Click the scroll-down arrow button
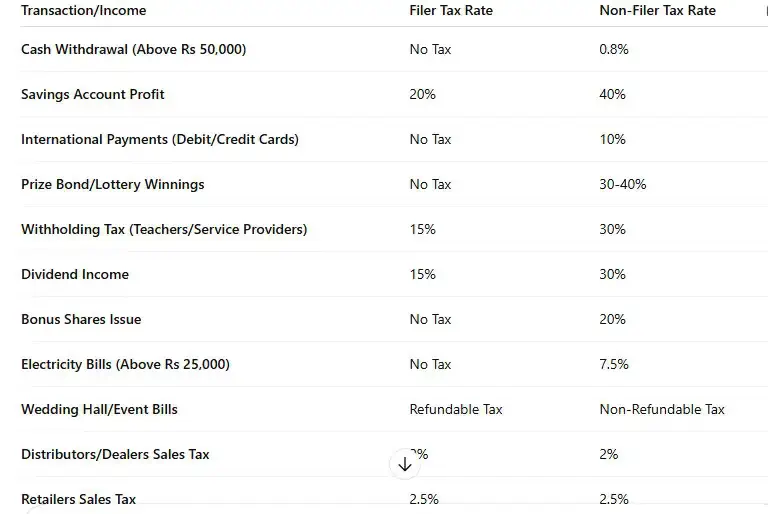 click(x=405, y=464)
